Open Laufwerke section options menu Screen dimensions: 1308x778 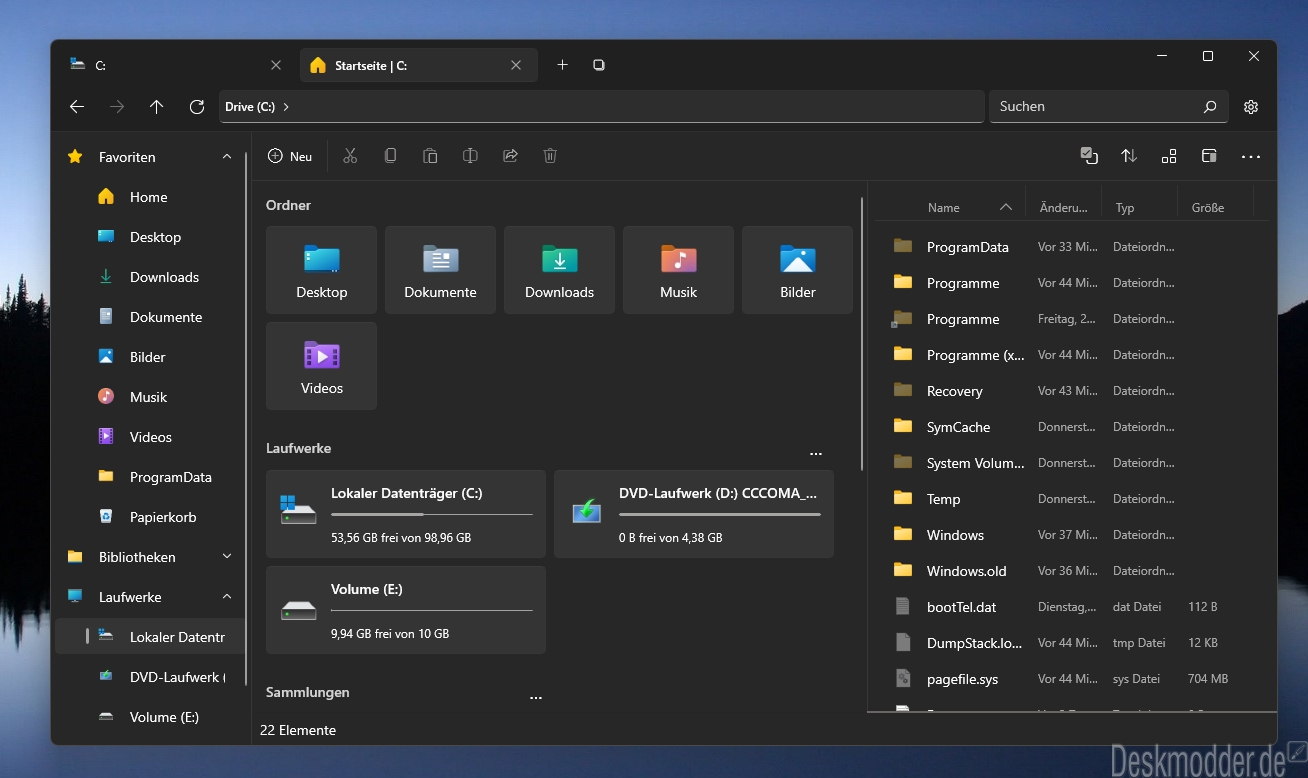pos(816,453)
